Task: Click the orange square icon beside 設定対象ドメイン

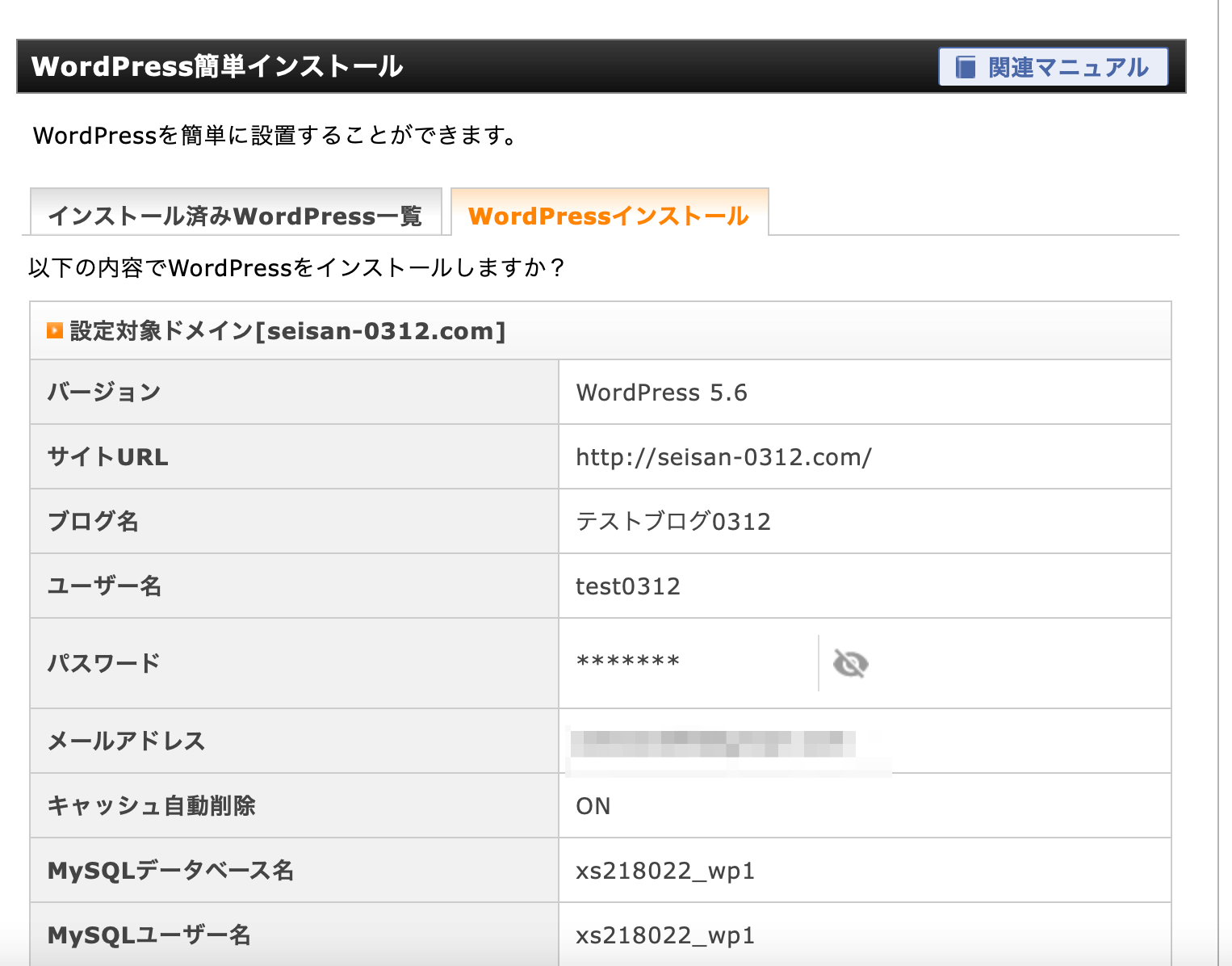Action: (x=55, y=330)
